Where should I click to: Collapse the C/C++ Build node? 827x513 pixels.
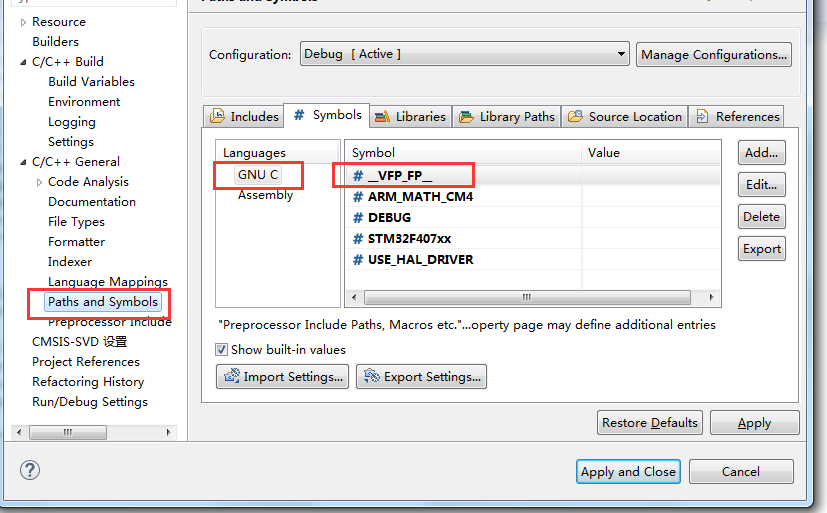click(x=23, y=62)
